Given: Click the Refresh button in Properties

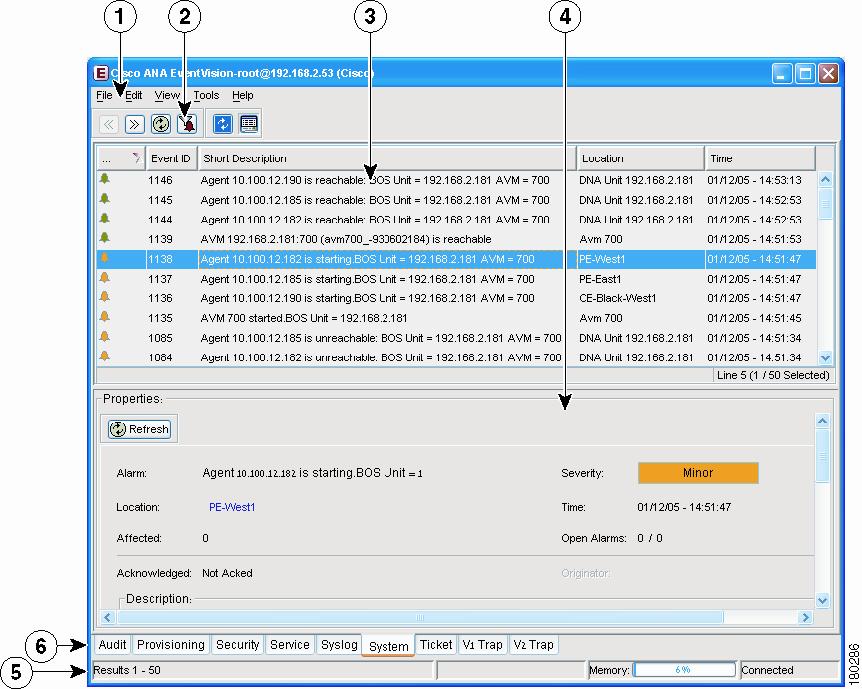Looking at the screenshot, I should pyautogui.click(x=139, y=429).
